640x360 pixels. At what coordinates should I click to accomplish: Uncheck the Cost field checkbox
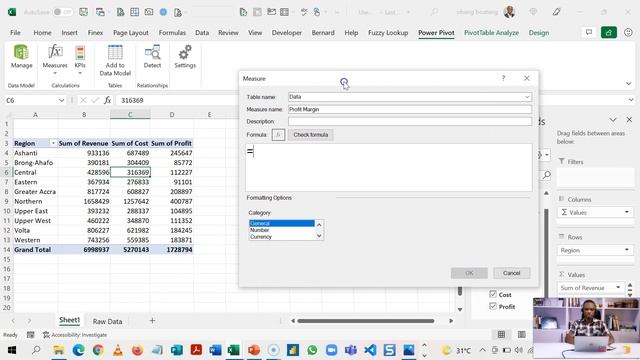pos(493,294)
